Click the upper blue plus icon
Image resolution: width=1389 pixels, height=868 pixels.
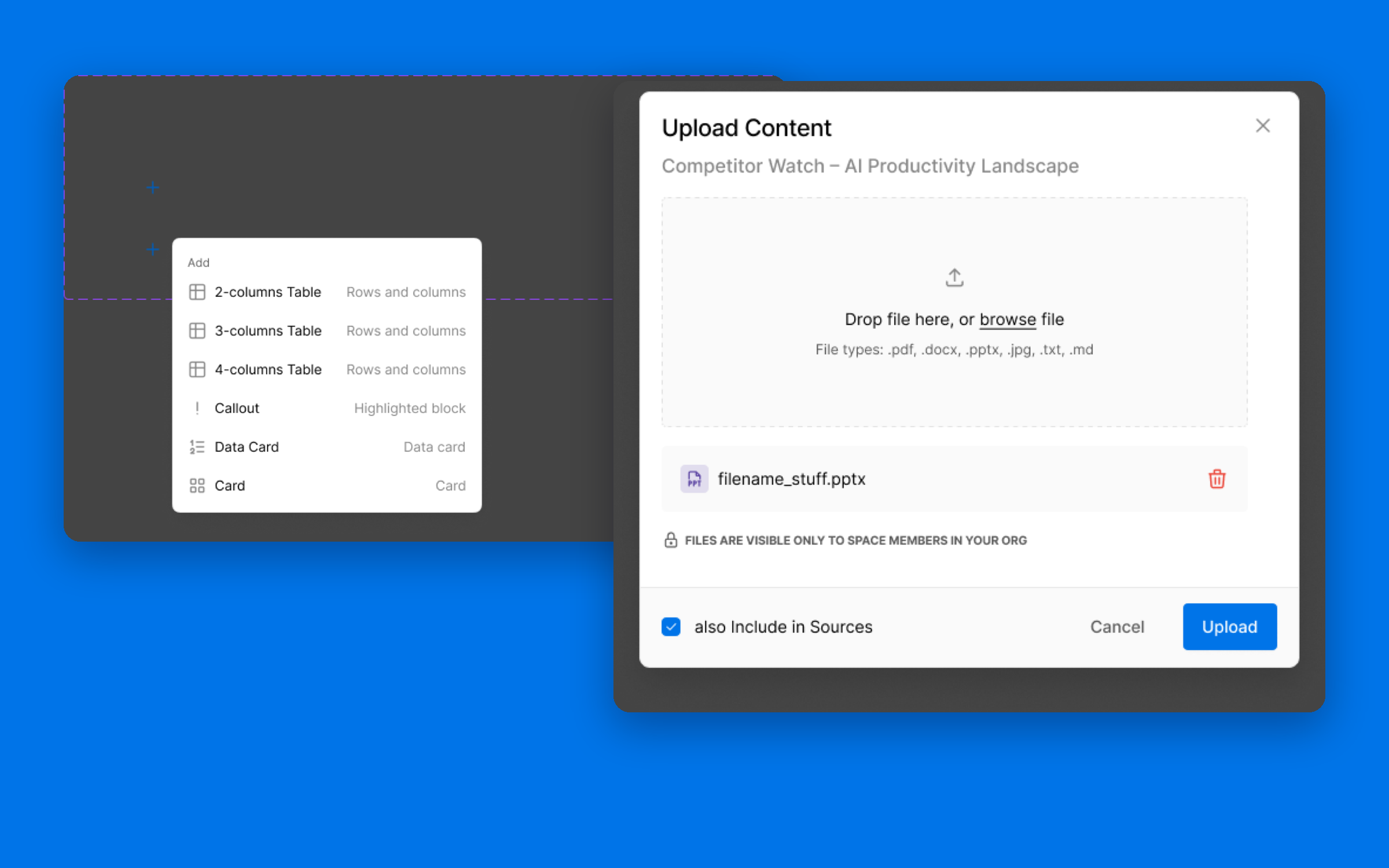pos(153,187)
